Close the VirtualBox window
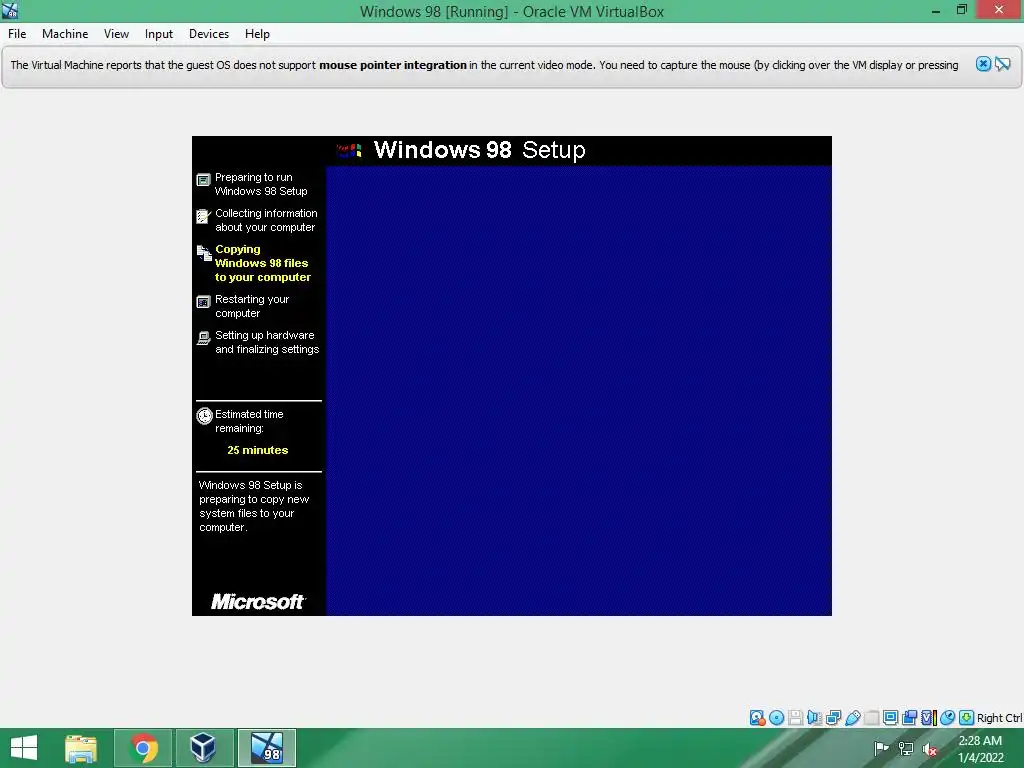Screen dimensions: 1024x768 click(x=999, y=10)
